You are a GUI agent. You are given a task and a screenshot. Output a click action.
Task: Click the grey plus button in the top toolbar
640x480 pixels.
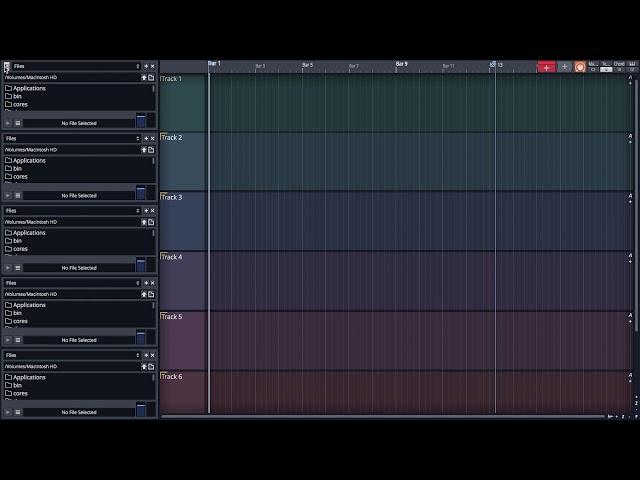click(564, 67)
